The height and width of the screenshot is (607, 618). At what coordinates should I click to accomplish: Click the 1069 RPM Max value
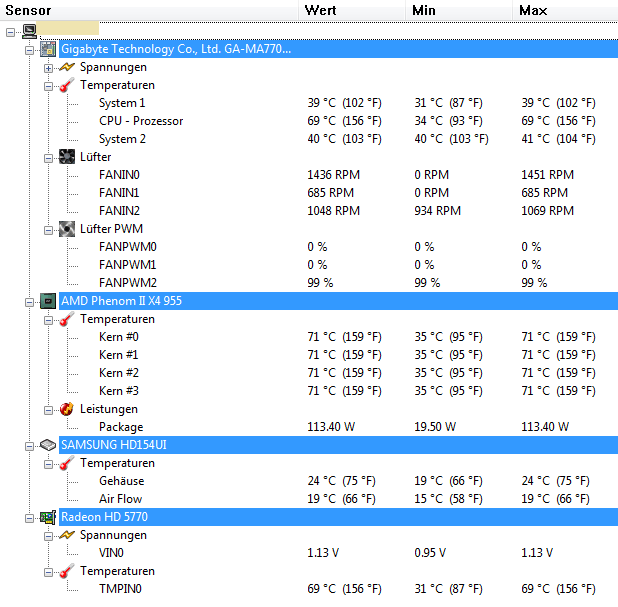[x=547, y=211]
